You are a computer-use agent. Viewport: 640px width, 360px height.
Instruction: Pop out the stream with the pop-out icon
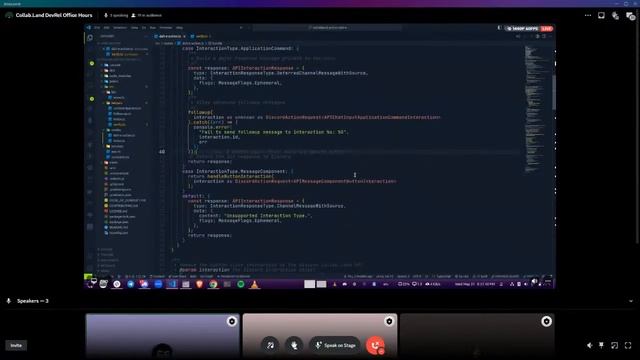point(615,345)
